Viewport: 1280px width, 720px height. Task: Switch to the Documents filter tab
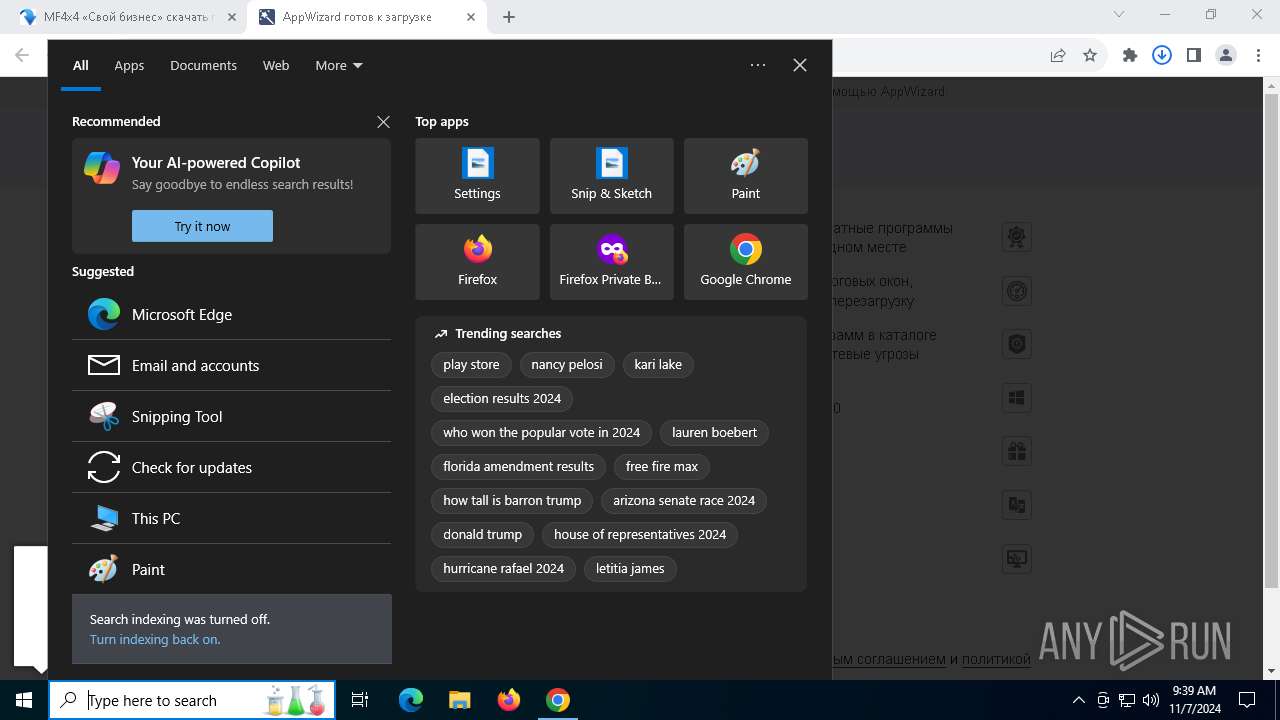pyautogui.click(x=203, y=65)
